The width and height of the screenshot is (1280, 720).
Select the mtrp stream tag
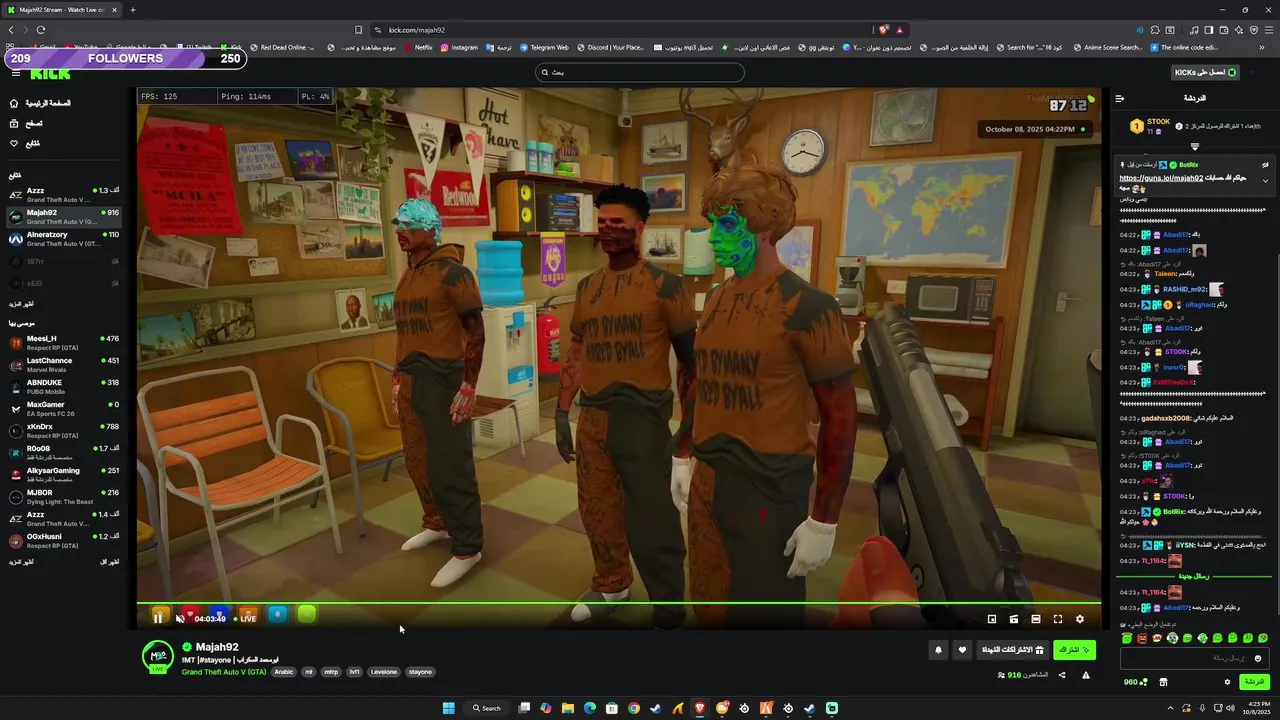pyautogui.click(x=331, y=672)
